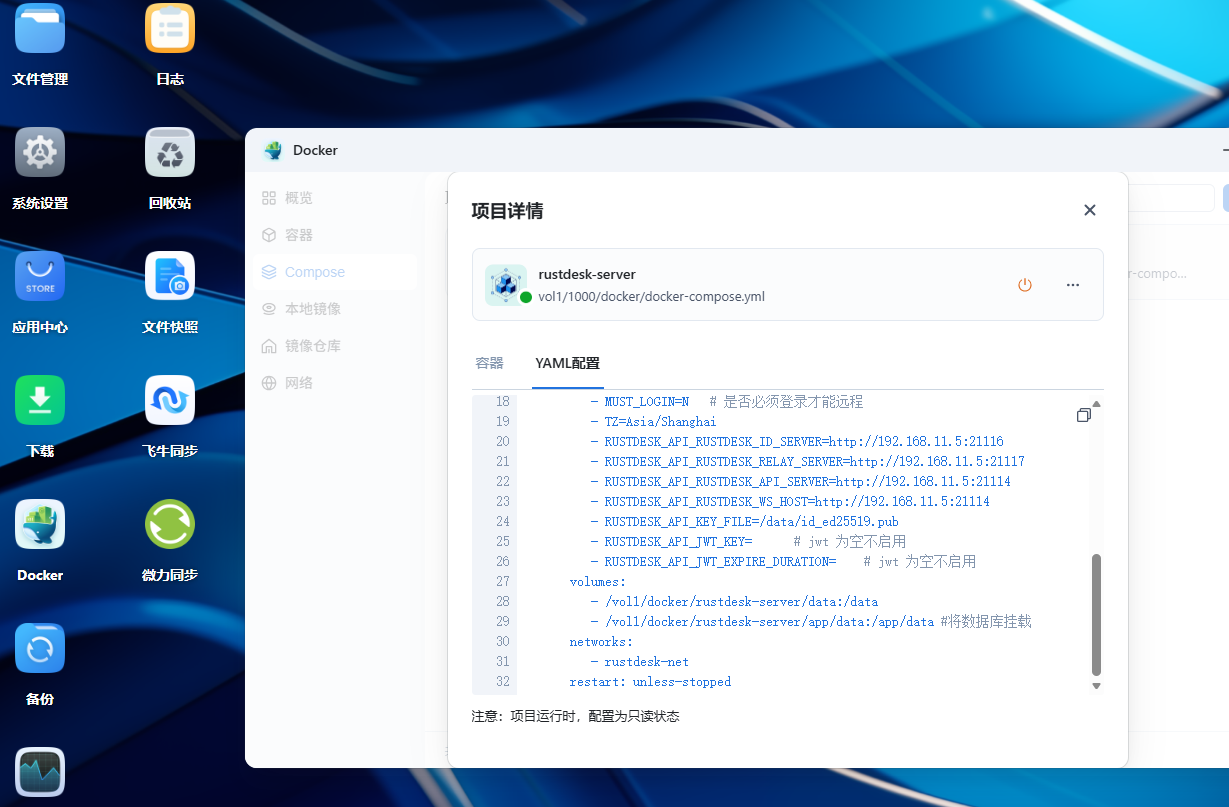Open the 备份 backup icon
Screen dimensions: 1229x807
[40, 648]
